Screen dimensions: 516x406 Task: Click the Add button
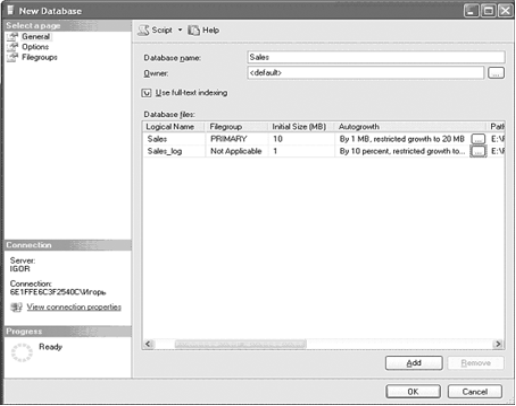click(x=414, y=363)
